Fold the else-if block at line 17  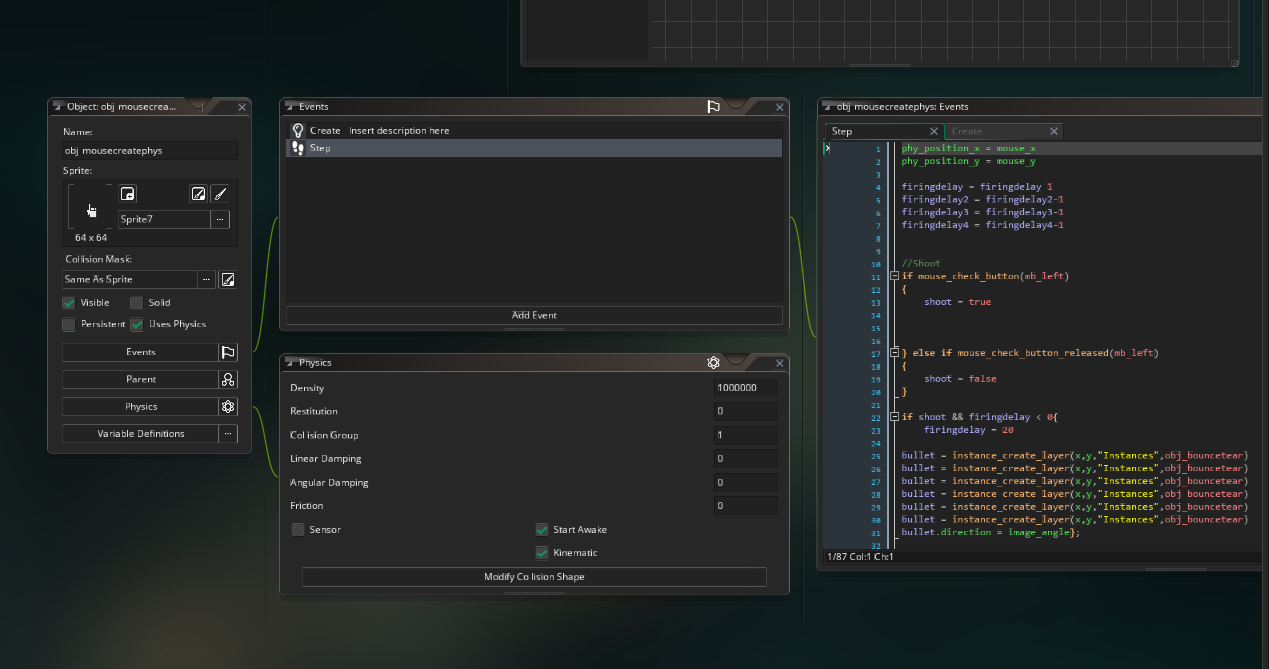click(893, 353)
